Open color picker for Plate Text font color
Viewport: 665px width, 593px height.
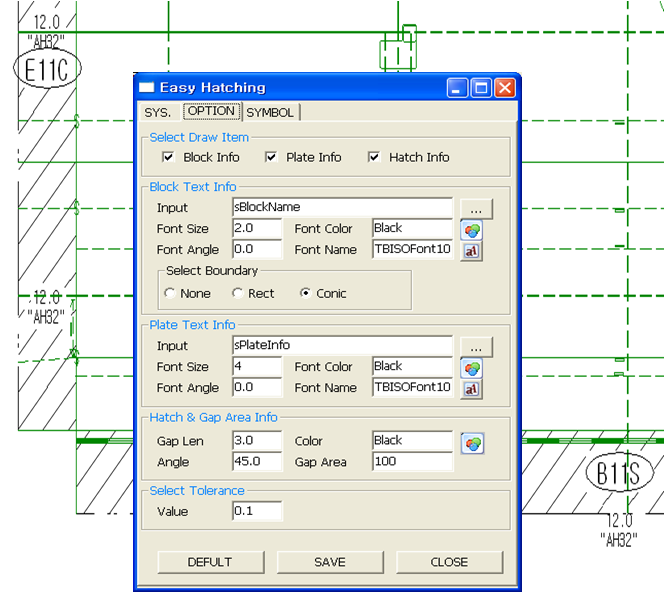pos(472,368)
